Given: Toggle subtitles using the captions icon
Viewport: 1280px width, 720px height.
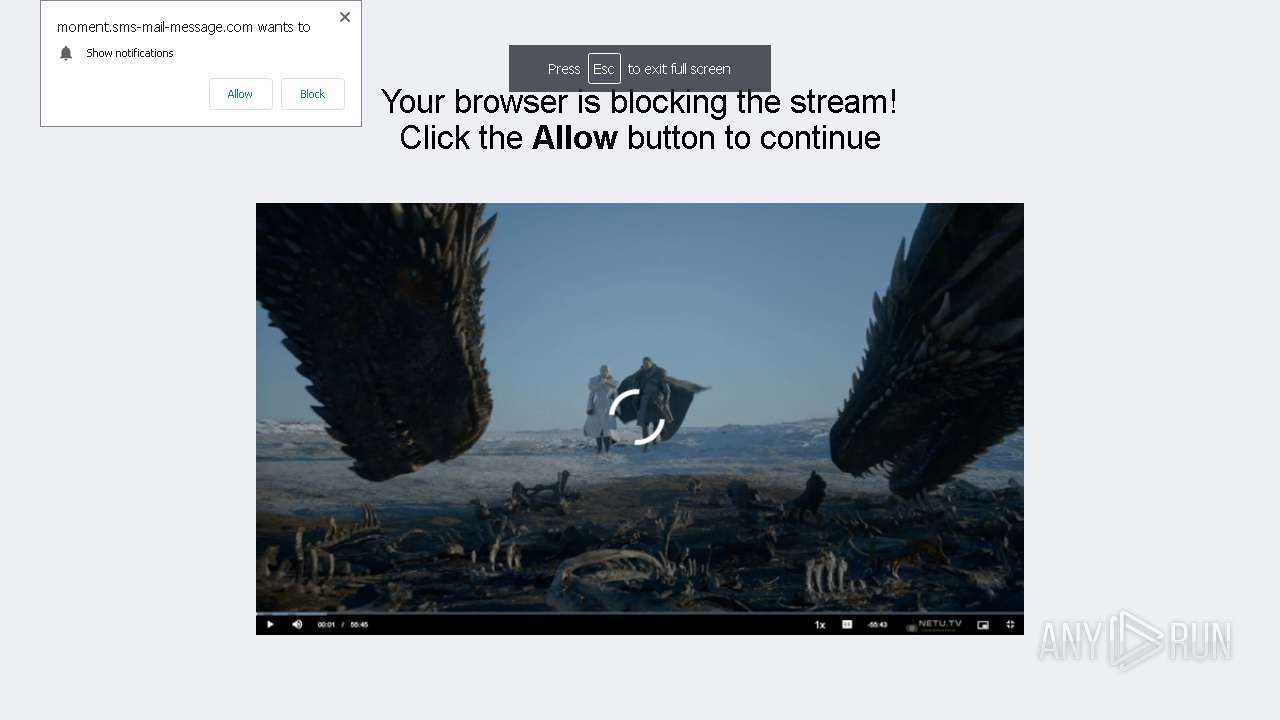Looking at the screenshot, I should coord(847,625).
